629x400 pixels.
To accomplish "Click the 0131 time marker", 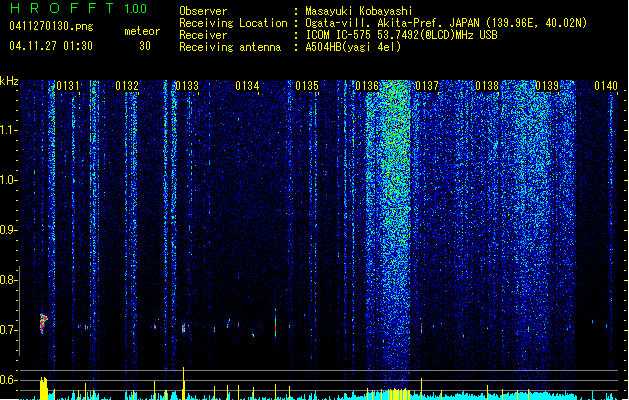I will pos(68,86).
